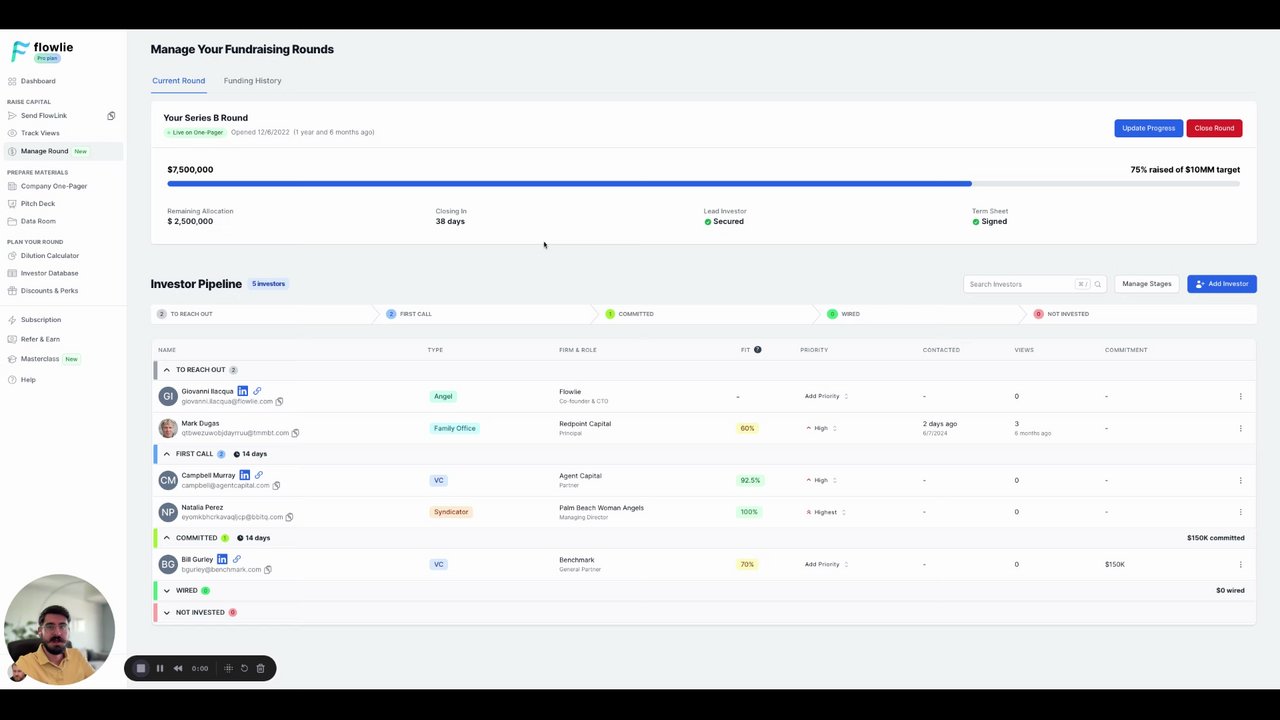This screenshot has height=720, width=1280.
Task: Click the magnifier icon in Search Investors
Action: pos(1097,284)
